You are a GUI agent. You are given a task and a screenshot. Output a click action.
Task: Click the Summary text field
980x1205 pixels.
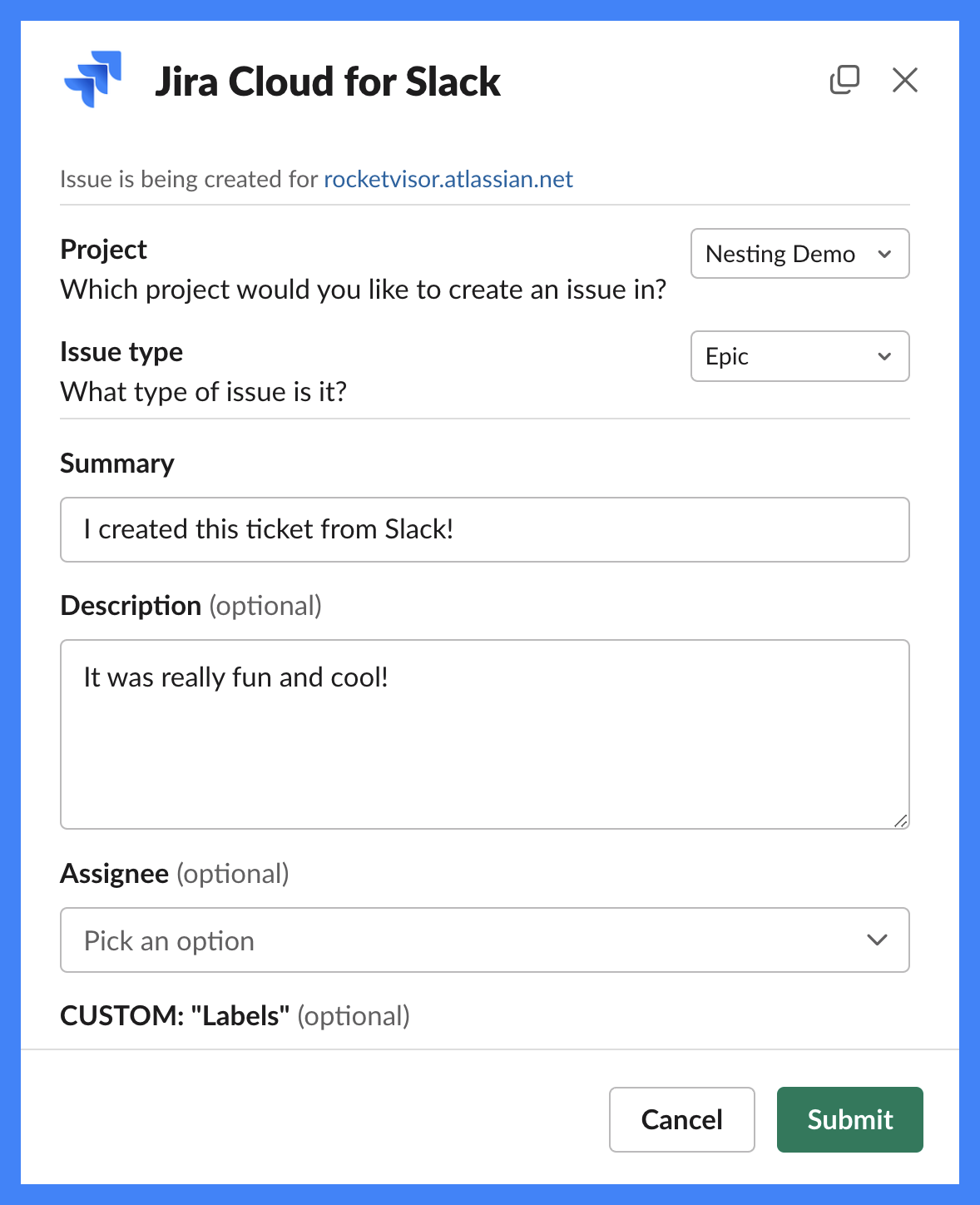[x=485, y=529]
